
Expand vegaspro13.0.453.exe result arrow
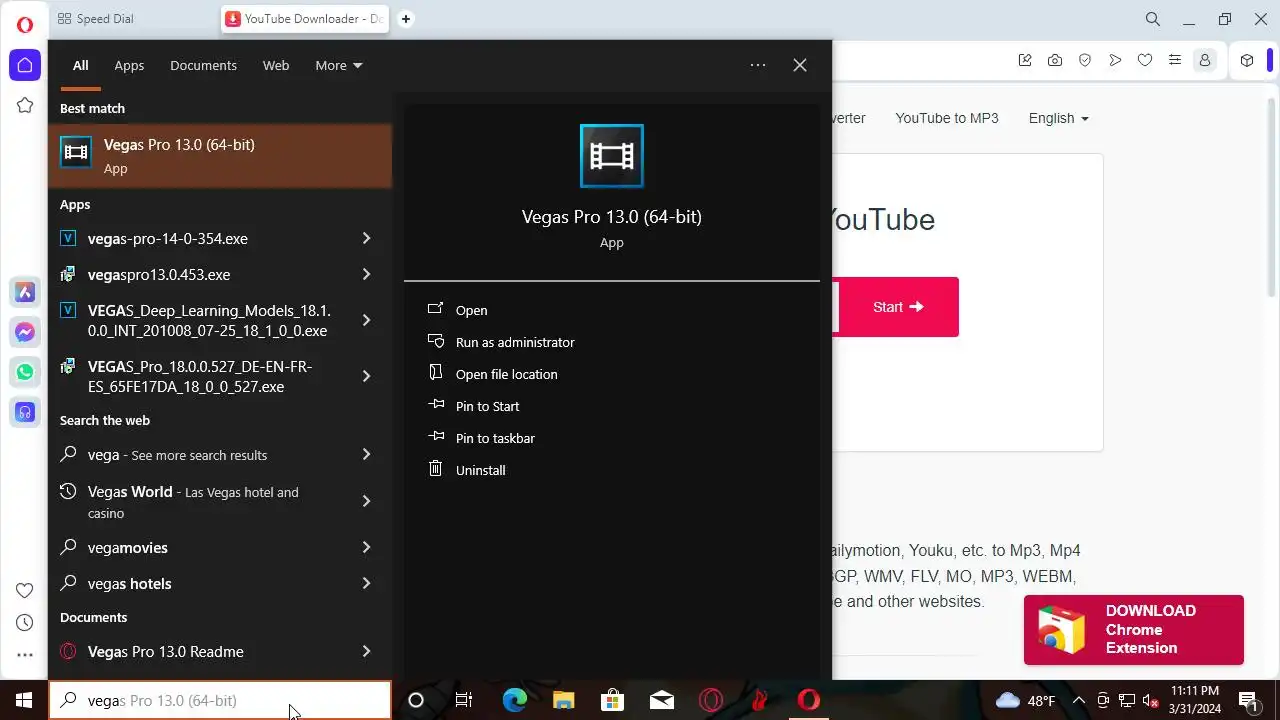coord(366,274)
